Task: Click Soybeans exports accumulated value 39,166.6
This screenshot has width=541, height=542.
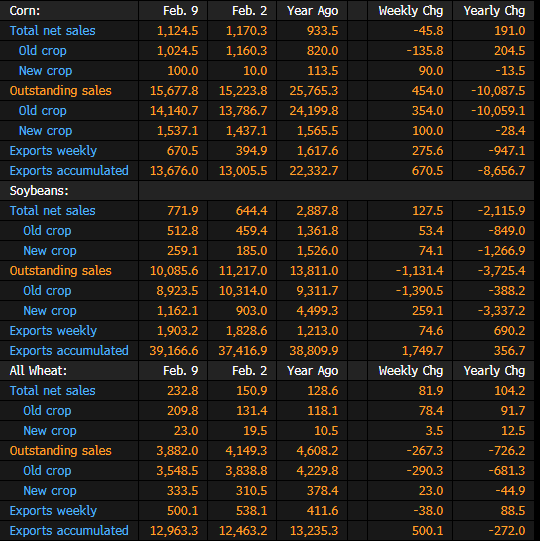Action: point(174,351)
